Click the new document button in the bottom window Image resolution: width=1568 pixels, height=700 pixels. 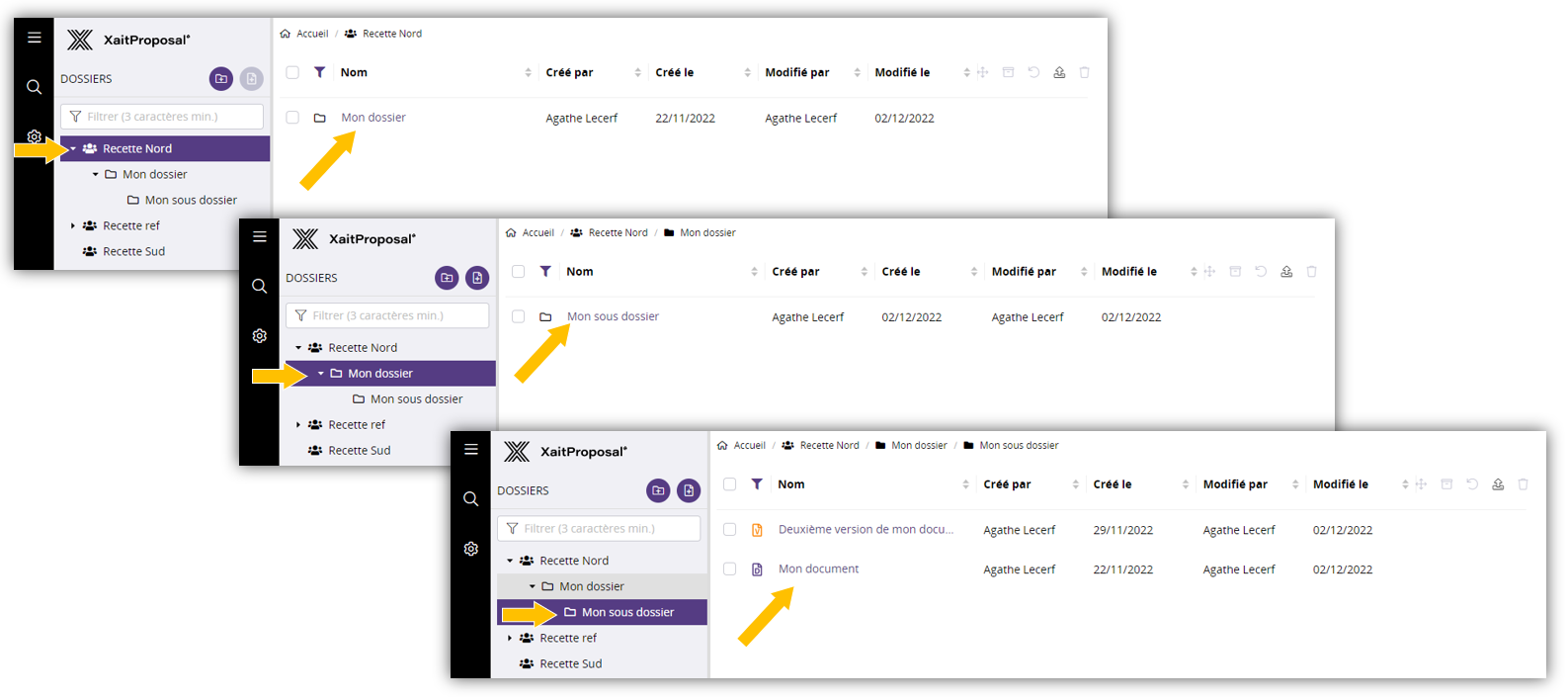pos(689,490)
